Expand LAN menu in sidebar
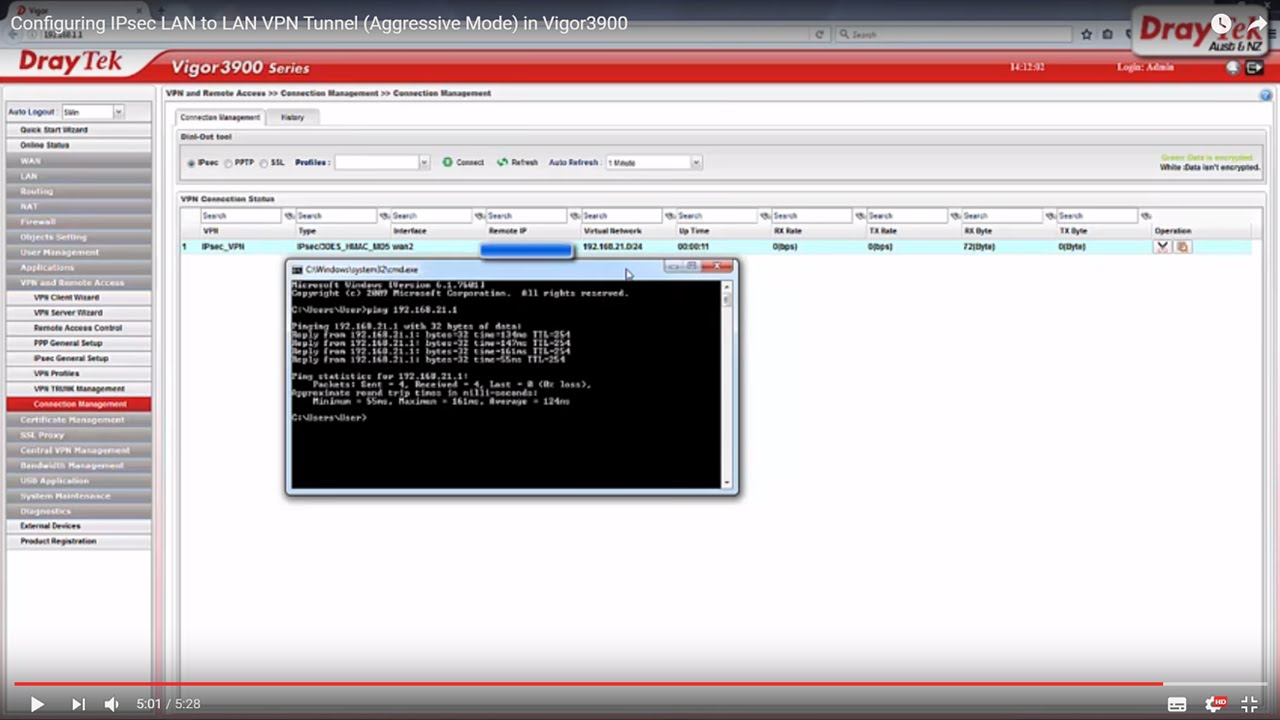Image resolution: width=1280 pixels, height=720 pixels. 79,176
